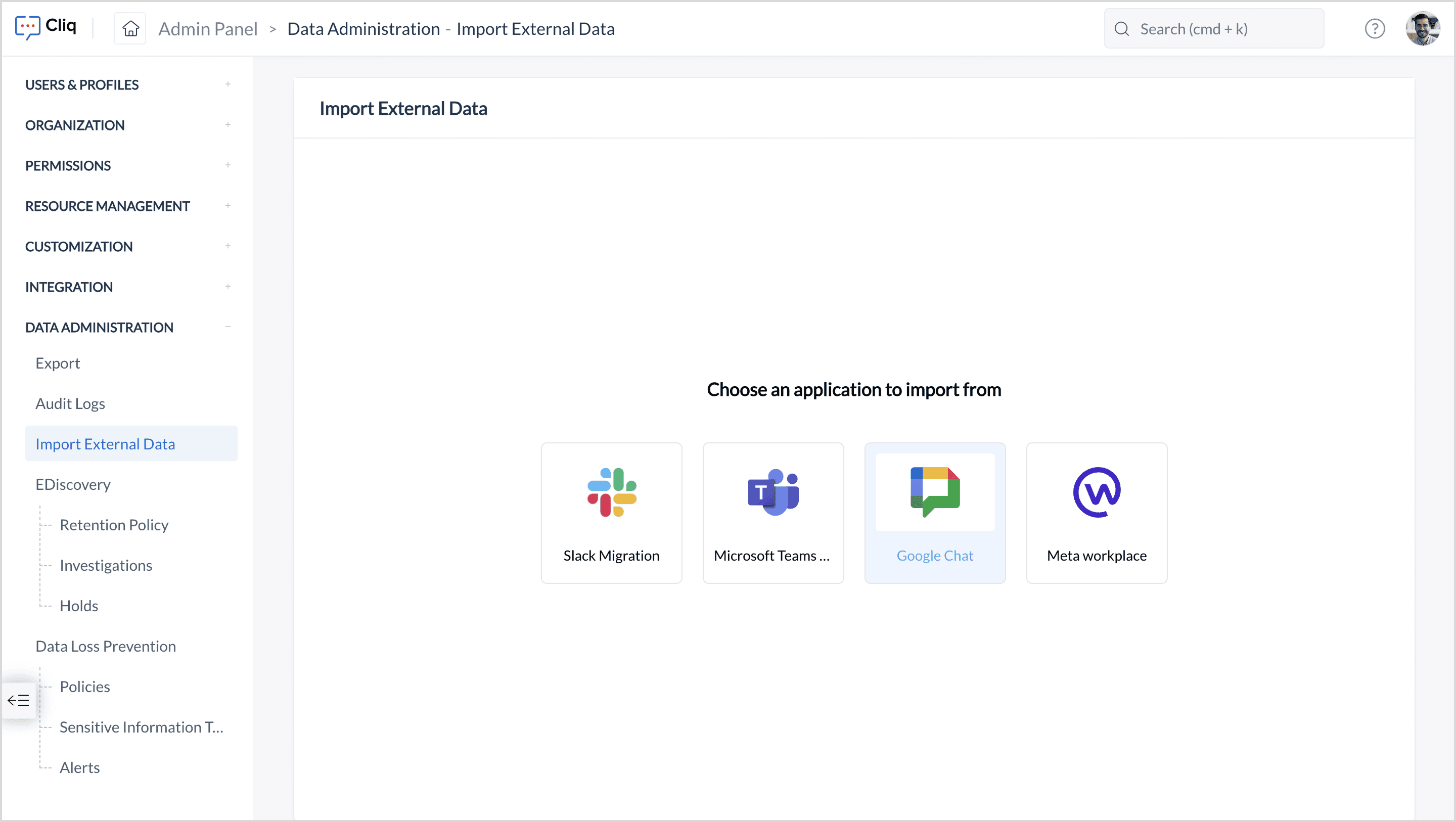Open Retention Policy under EDiscovery

(114, 525)
